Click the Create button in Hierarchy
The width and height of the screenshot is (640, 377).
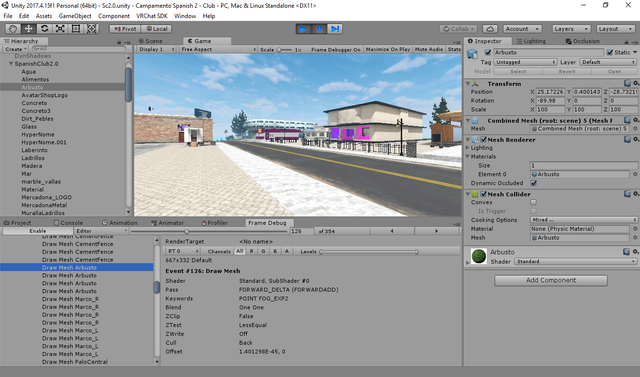16,49
